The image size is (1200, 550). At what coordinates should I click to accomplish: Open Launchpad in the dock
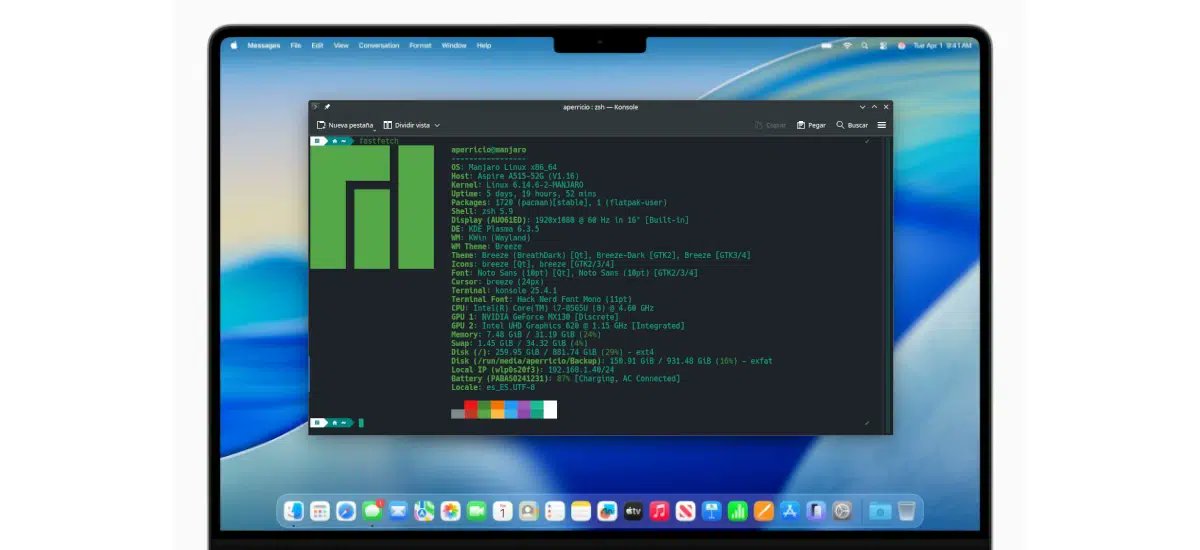point(320,511)
